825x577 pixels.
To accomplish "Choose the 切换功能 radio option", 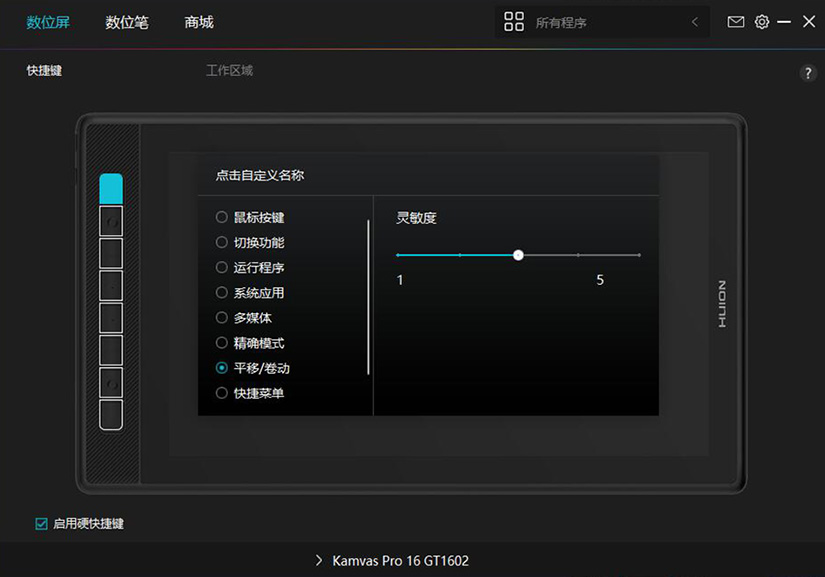I will [x=222, y=242].
